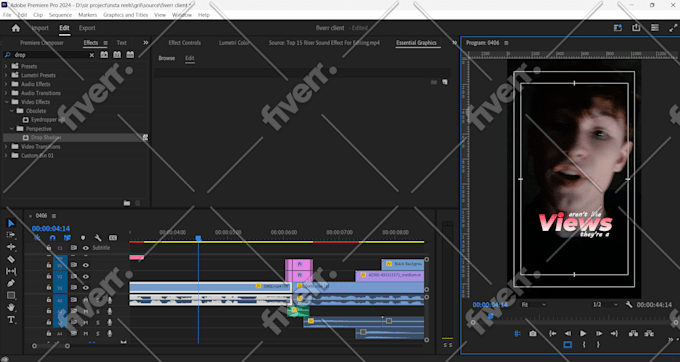Collapse the Perspective folder

click(12, 129)
